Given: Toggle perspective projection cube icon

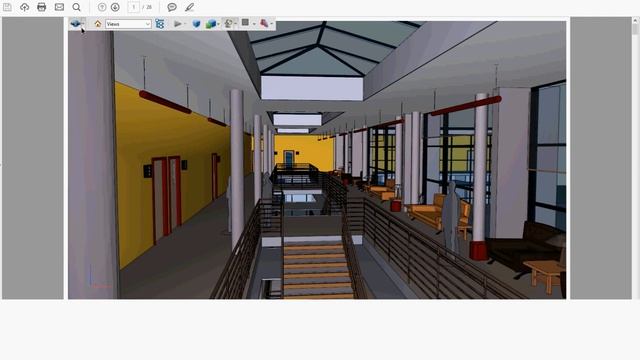Looking at the screenshot, I should (x=196, y=24).
